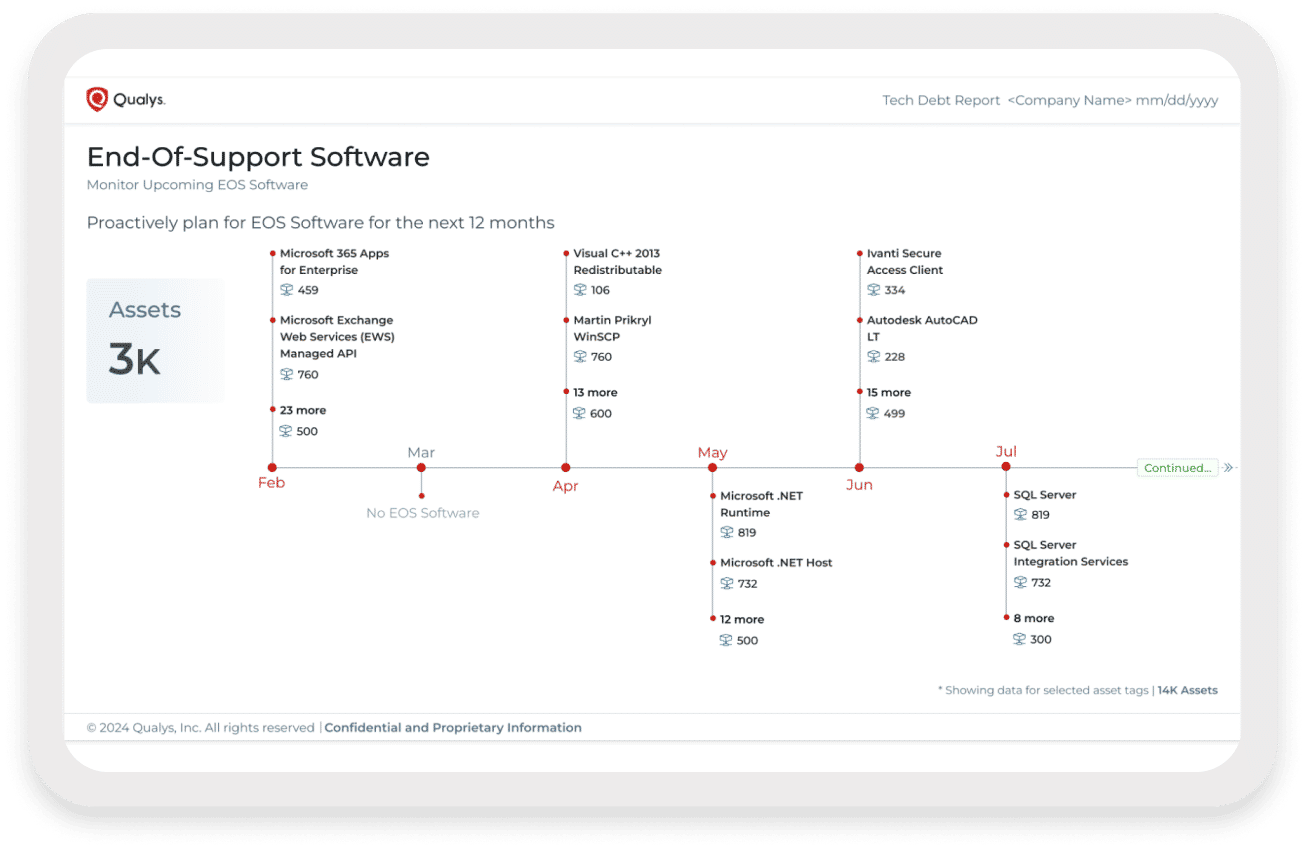Click the Assets 3K summary card
Viewport: 1305px width, 849px height.
155,341
